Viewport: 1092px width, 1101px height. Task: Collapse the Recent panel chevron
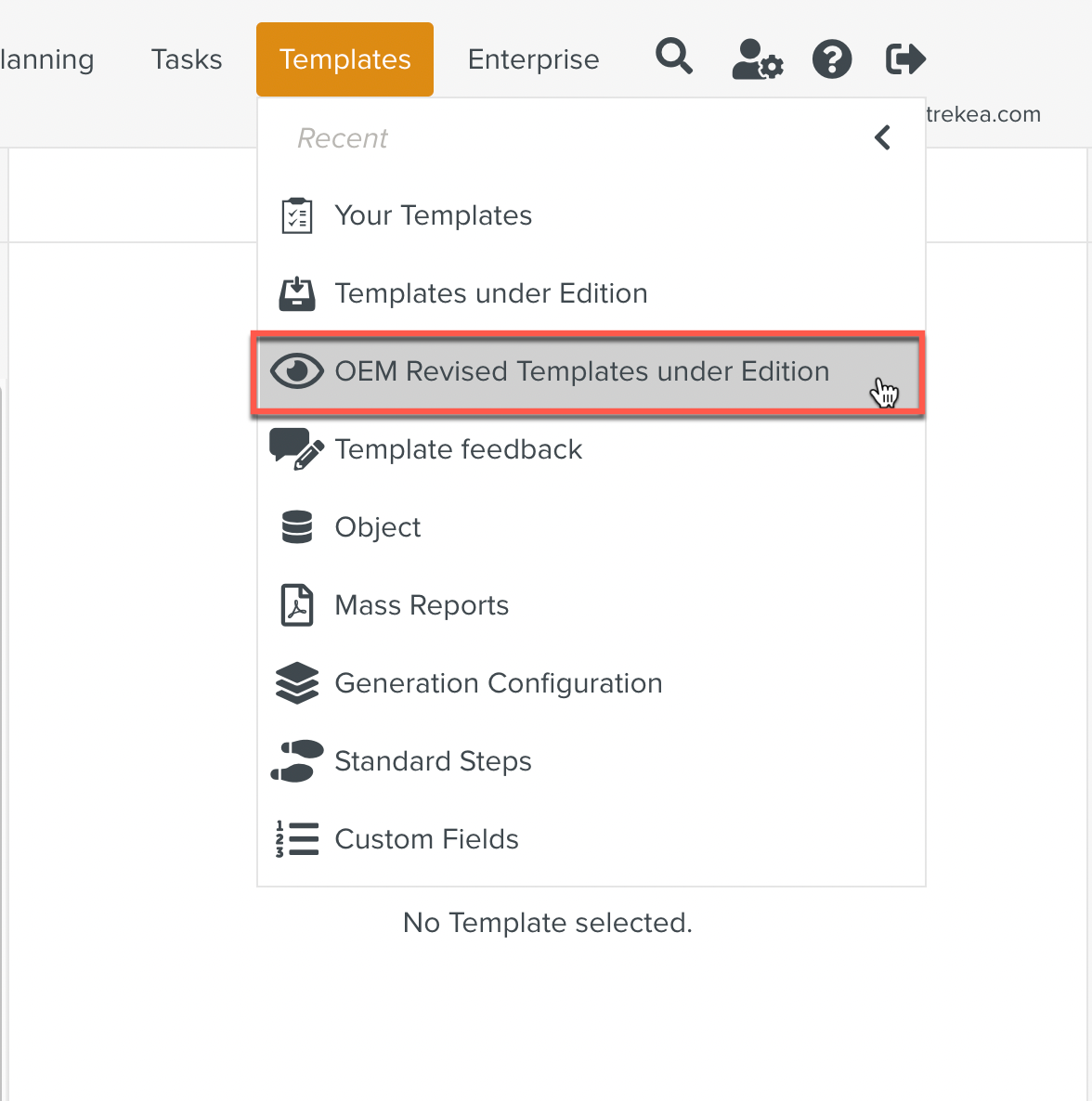[882, 138]
